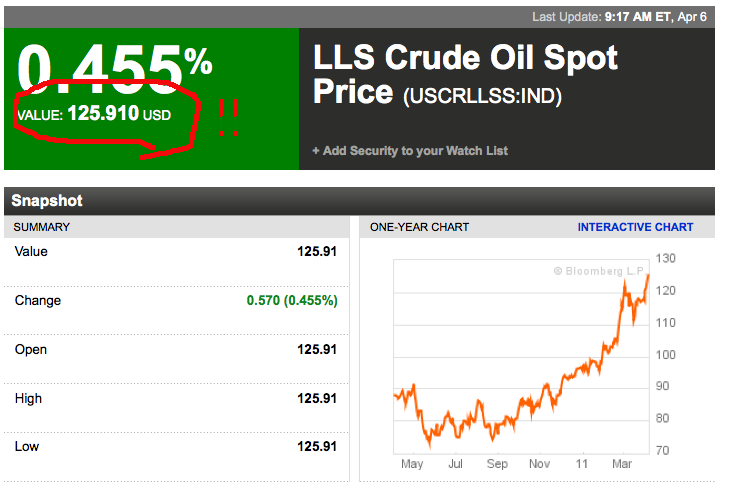Click the Open row in summary table

[x=177, y=349]
